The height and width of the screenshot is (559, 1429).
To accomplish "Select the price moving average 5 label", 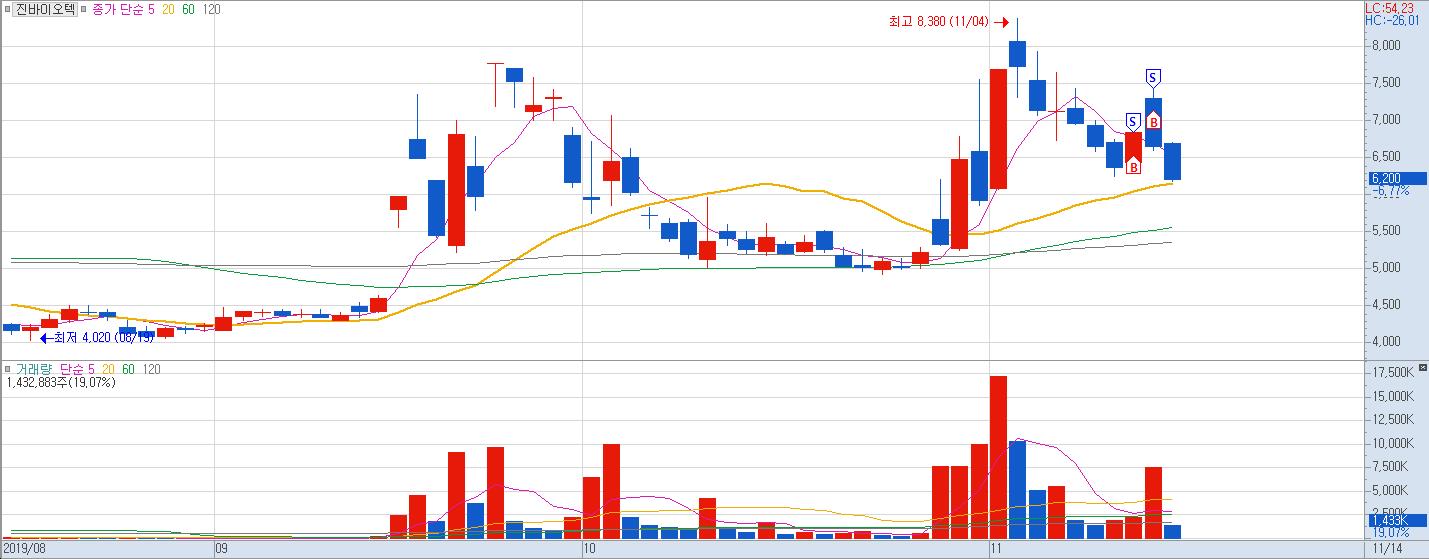I will point(151,9).
